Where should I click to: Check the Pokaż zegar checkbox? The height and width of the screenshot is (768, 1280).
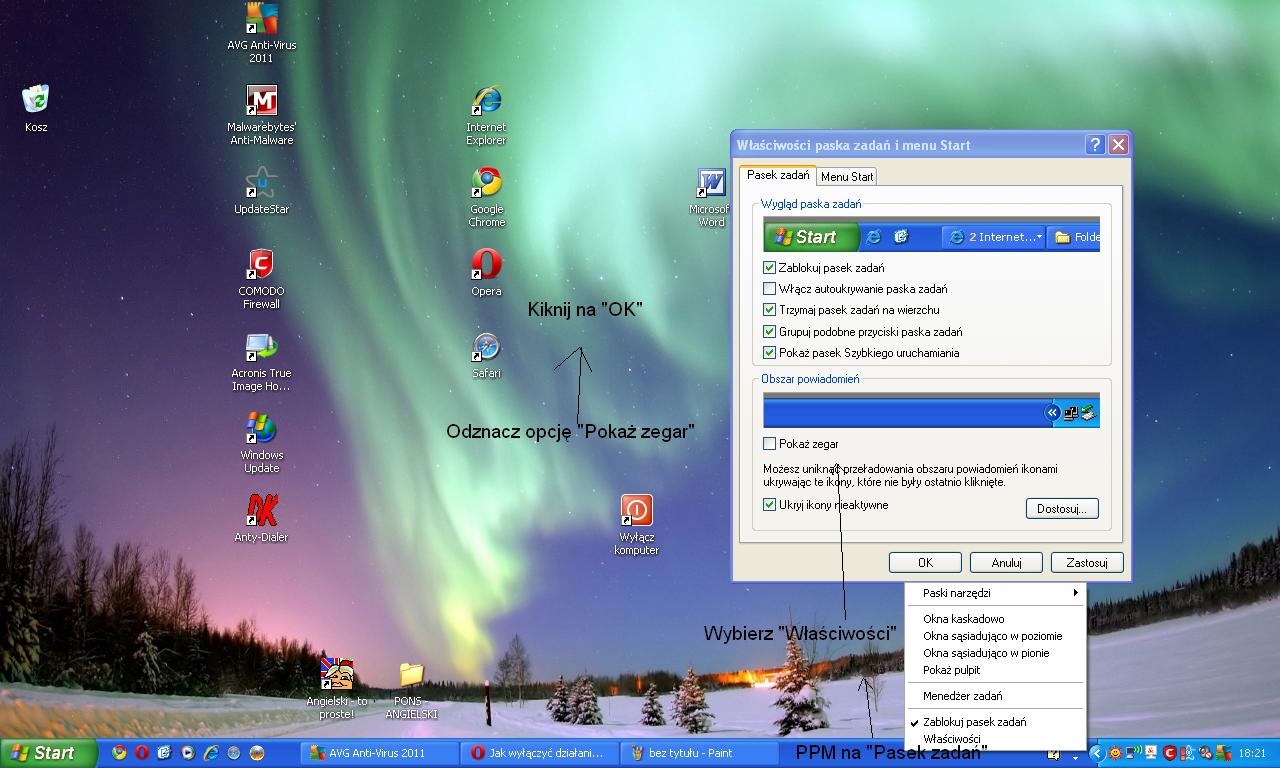pyautogui.click(x=769, y=444)
